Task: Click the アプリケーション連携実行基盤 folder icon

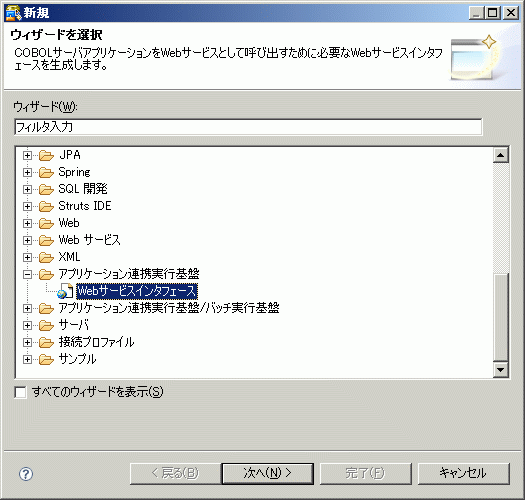Action: [46, 275]
